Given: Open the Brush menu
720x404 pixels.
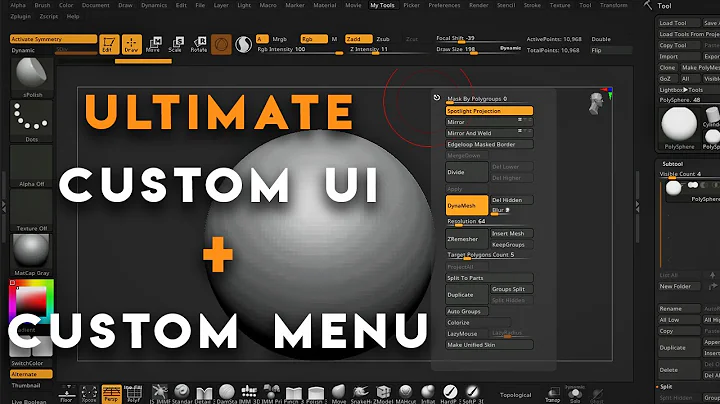Looking at the screenshot, I should [42, 5].
